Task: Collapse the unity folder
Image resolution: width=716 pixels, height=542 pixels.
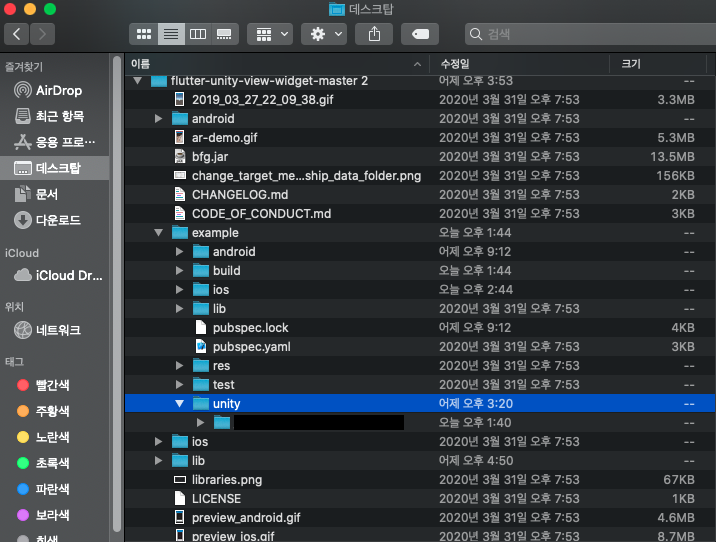Action: click(179, 404)
